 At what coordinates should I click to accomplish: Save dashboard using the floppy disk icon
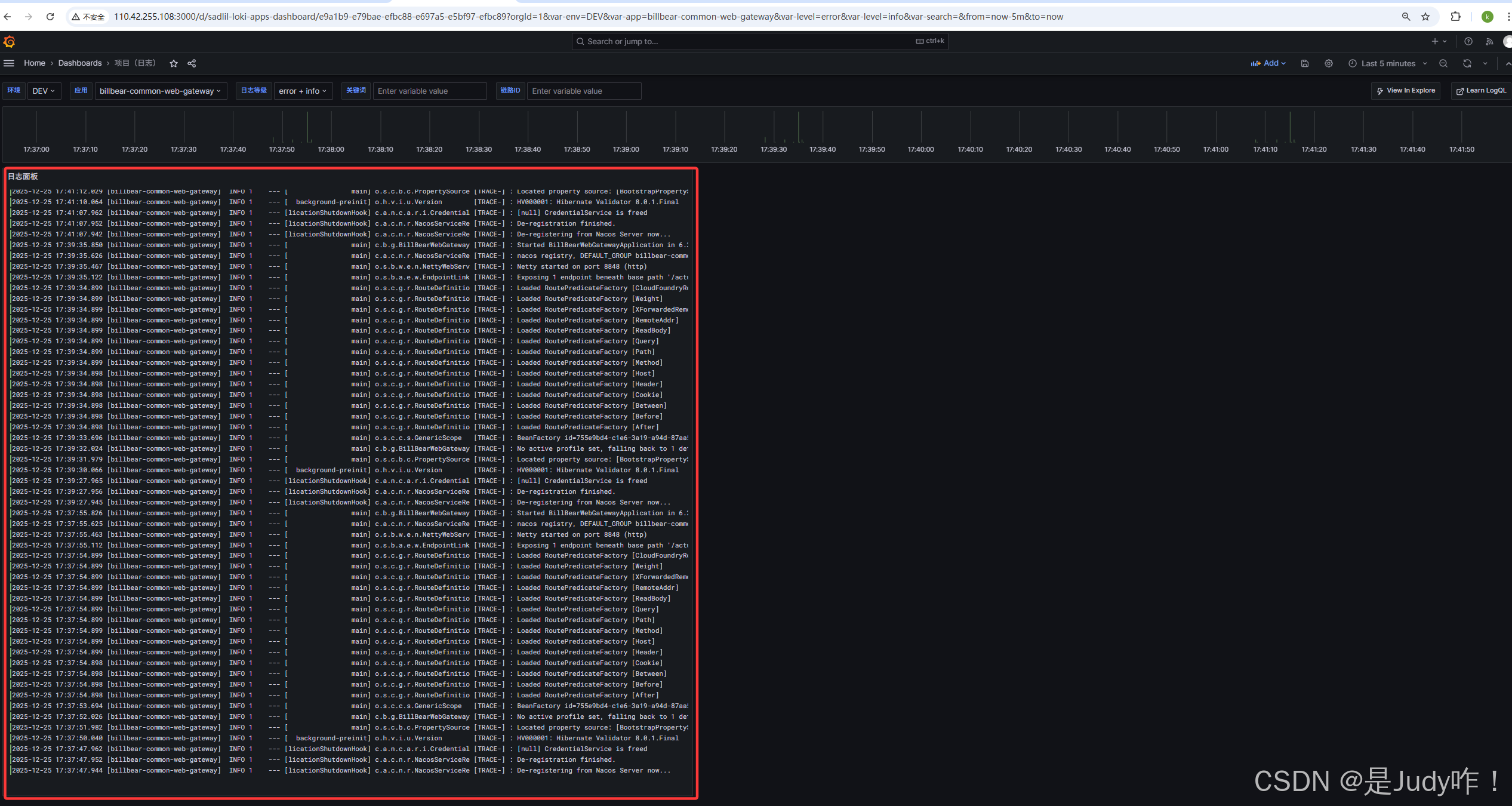1305,63
